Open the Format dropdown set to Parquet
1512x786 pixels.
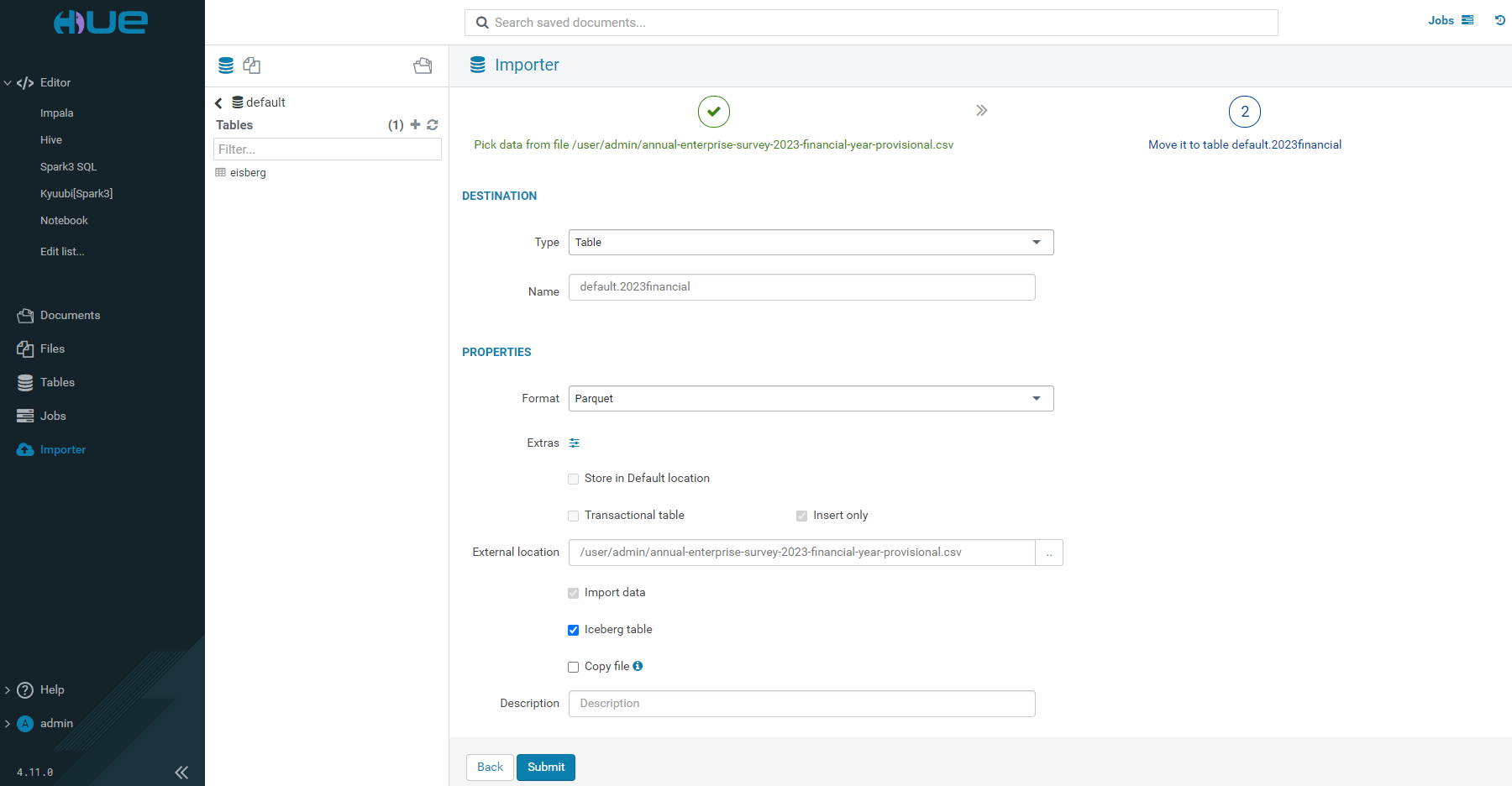pyautogui.click(x=811, y=399)
